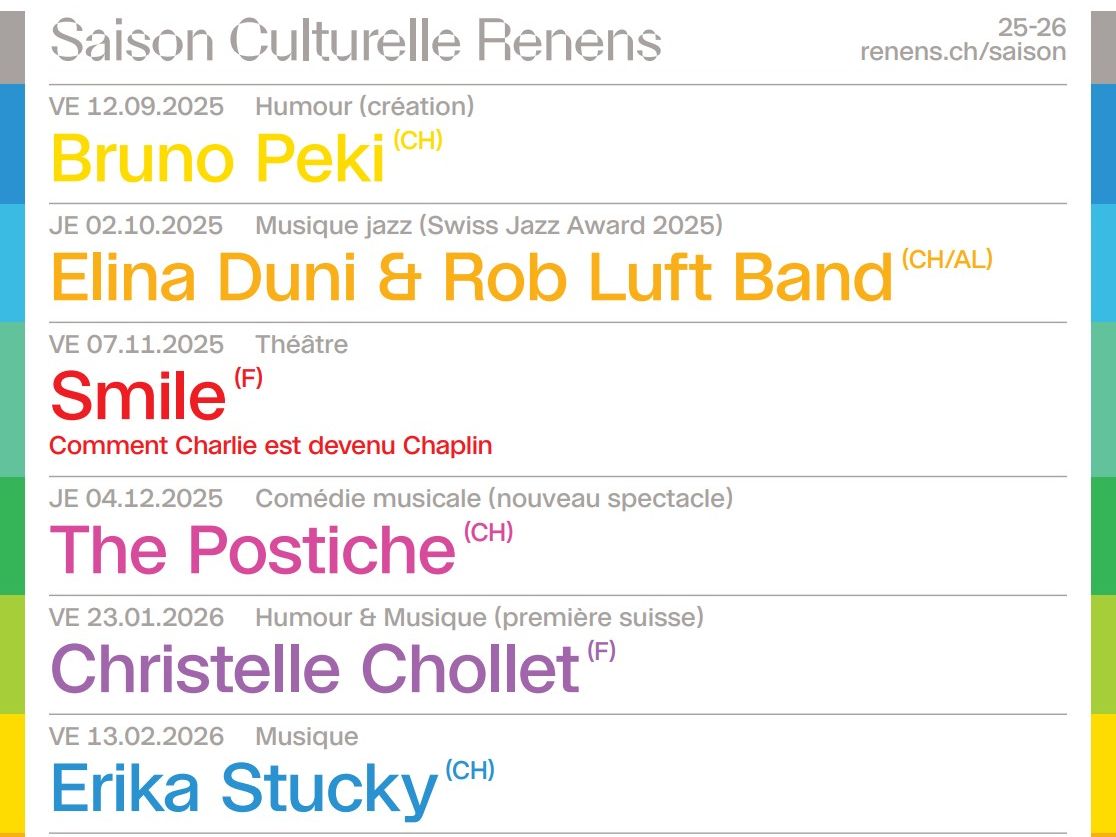1116x837 pixels.
Task: Open Elina Duni & Rob Luft Band event
Action: [471, 277]
